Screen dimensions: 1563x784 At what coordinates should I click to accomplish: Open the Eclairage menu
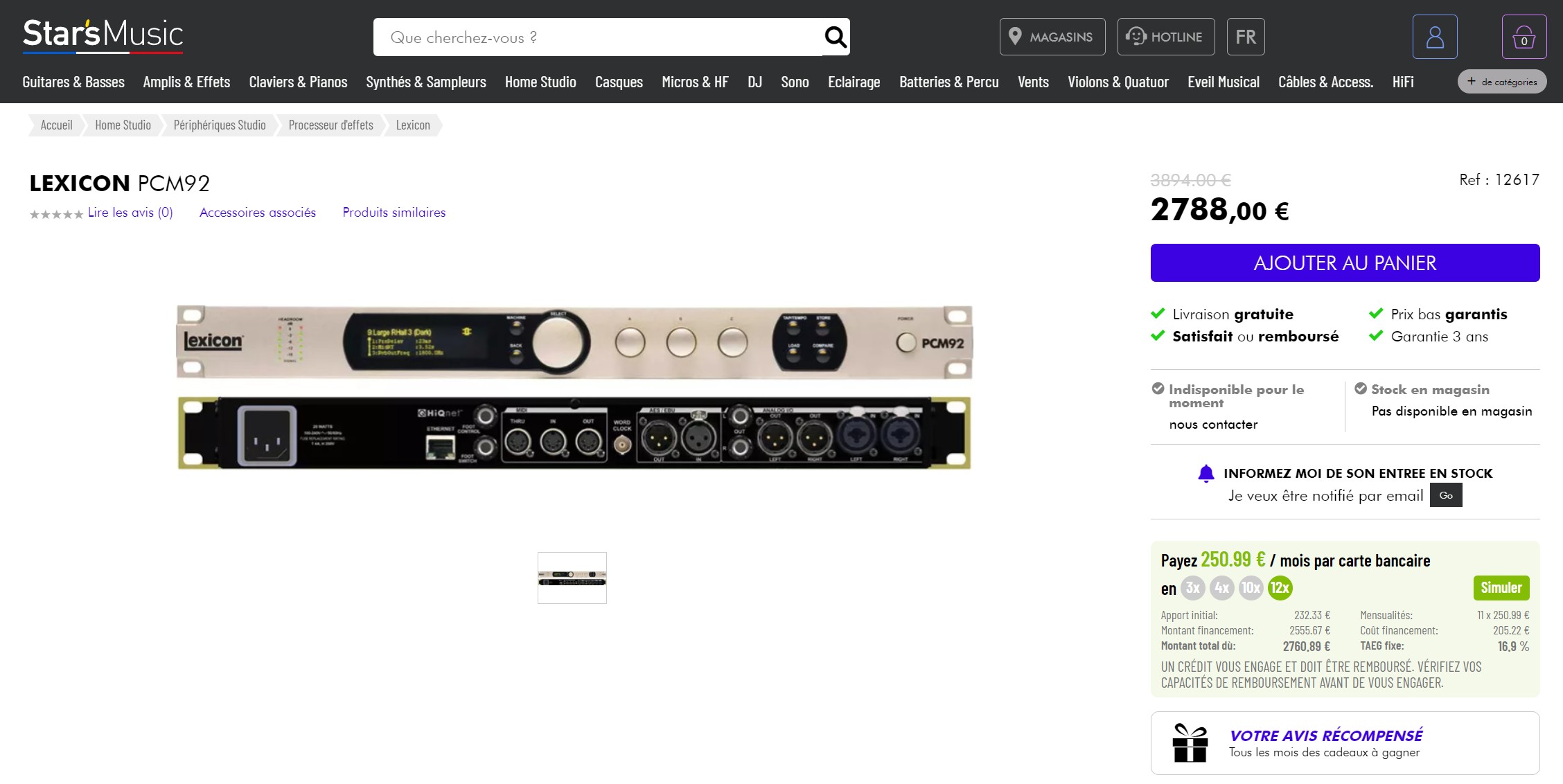tap(854, 82)
